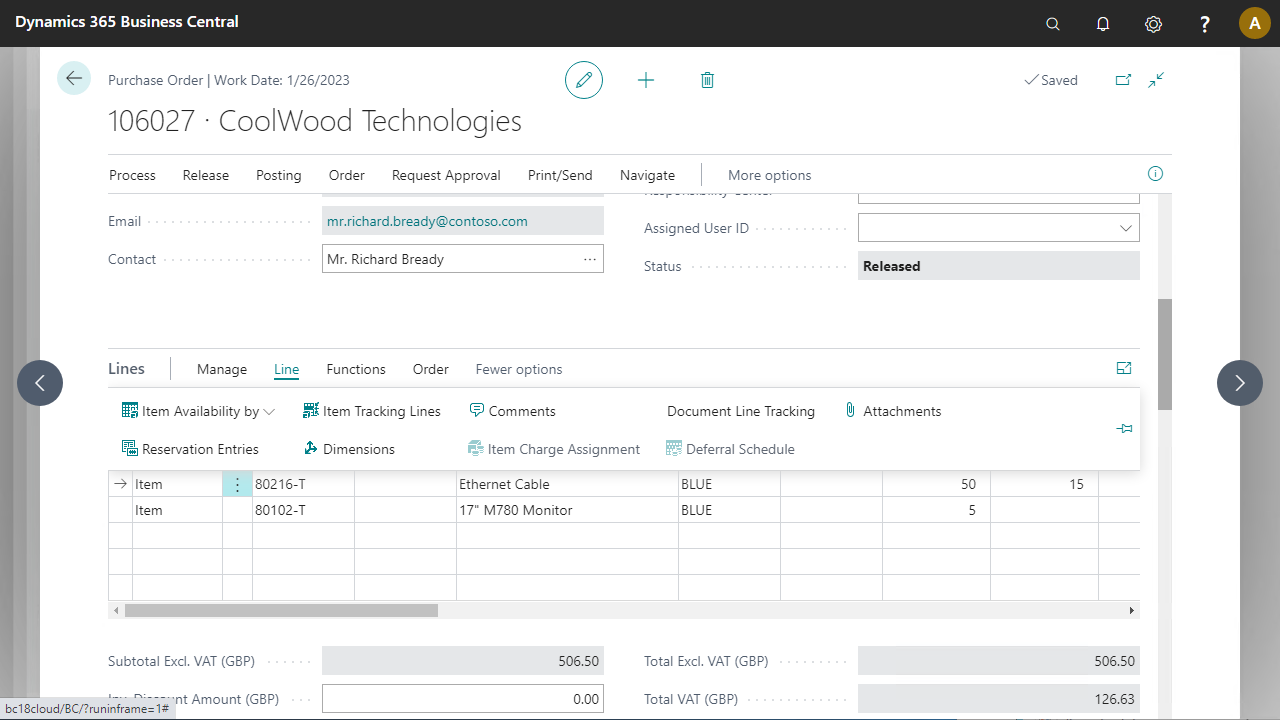The width and height of the screenshot is (1280, 720).
Task: Click the Inv. Discount Amount field
Action: click(463, 699)
